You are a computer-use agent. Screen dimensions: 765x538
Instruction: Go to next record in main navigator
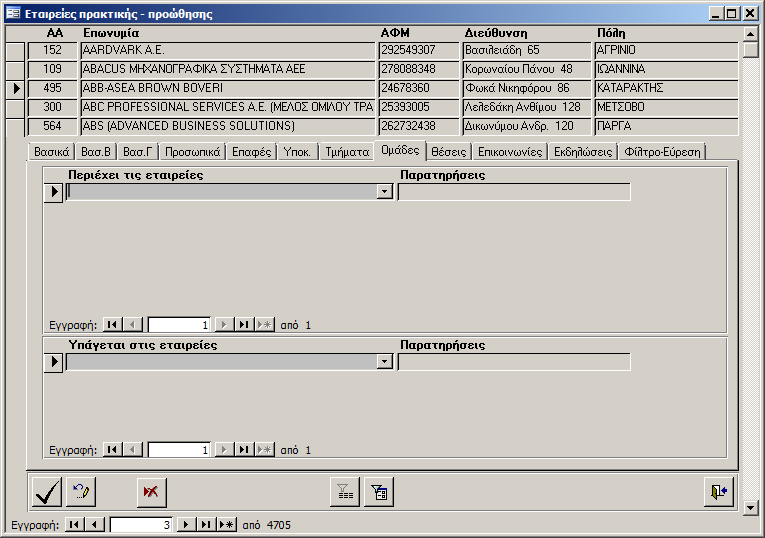coord(185,524)
